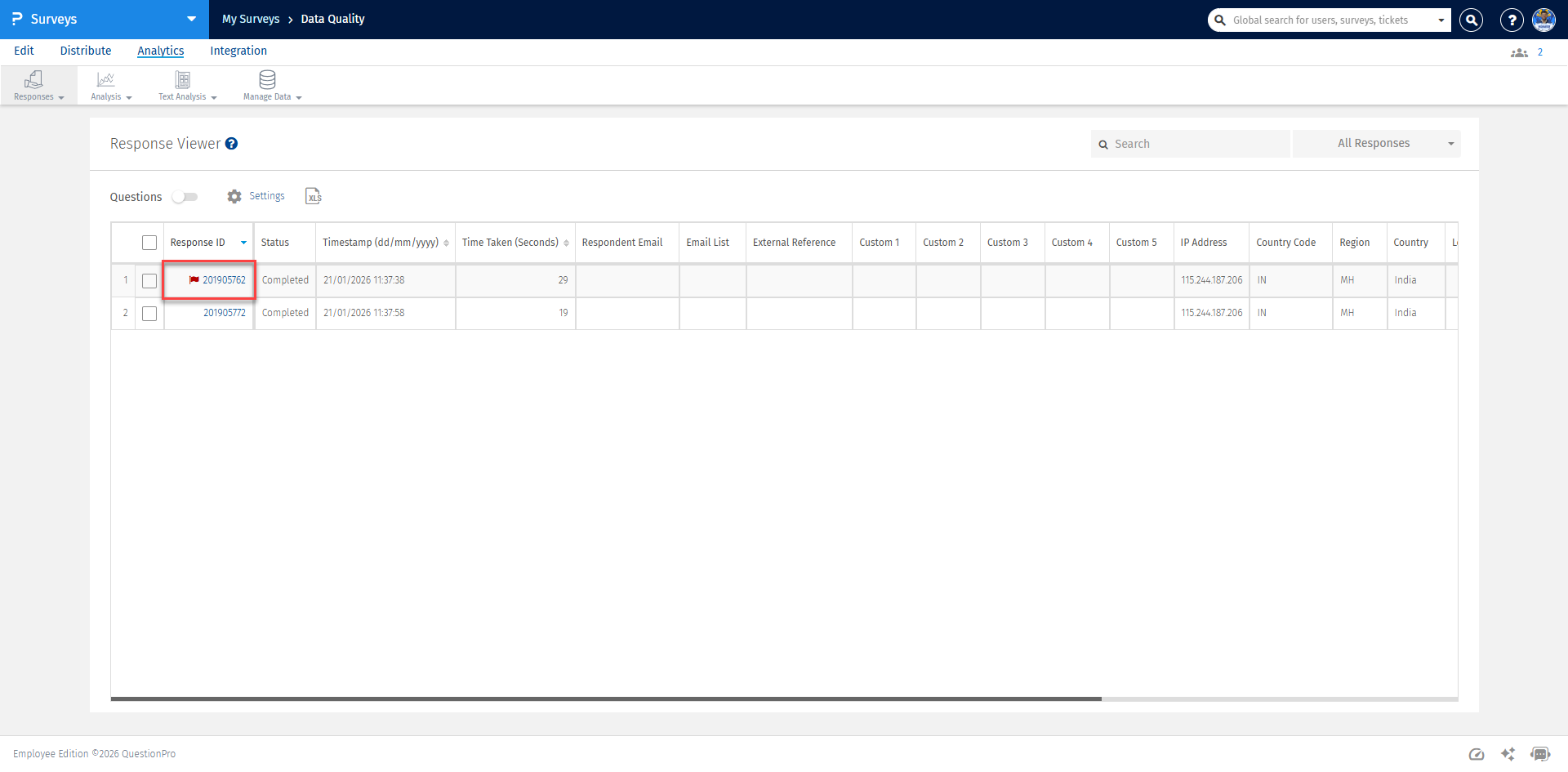This screenshot has height=772, width=1568.
Task: Expand the Surveys product switcher dropdown
Action: click(190, 19)
